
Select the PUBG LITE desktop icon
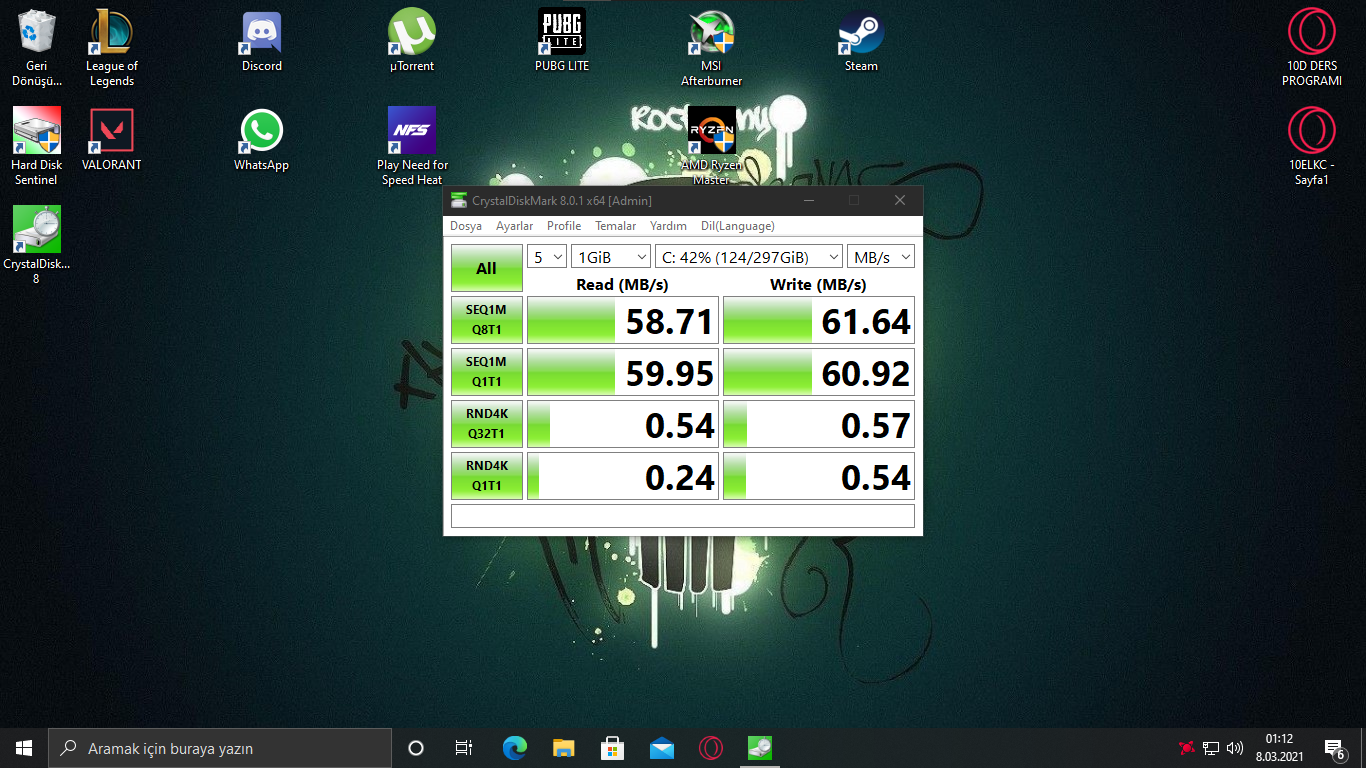tap(562, 41)
